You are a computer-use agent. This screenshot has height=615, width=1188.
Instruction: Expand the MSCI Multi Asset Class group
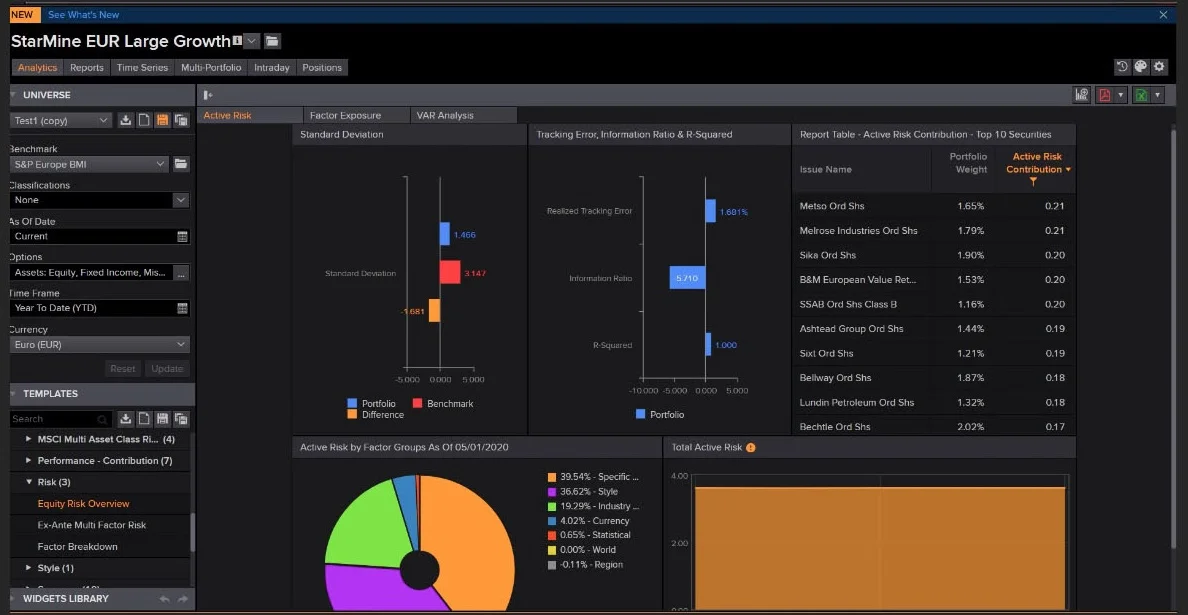(29, 439)
